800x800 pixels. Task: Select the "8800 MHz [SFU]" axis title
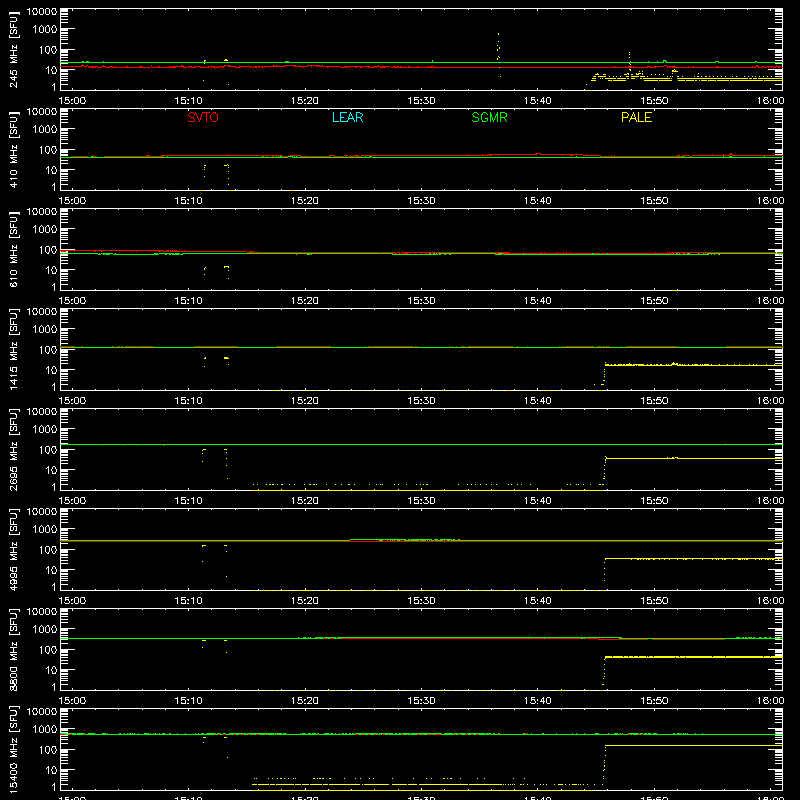[x=14, y=650]
